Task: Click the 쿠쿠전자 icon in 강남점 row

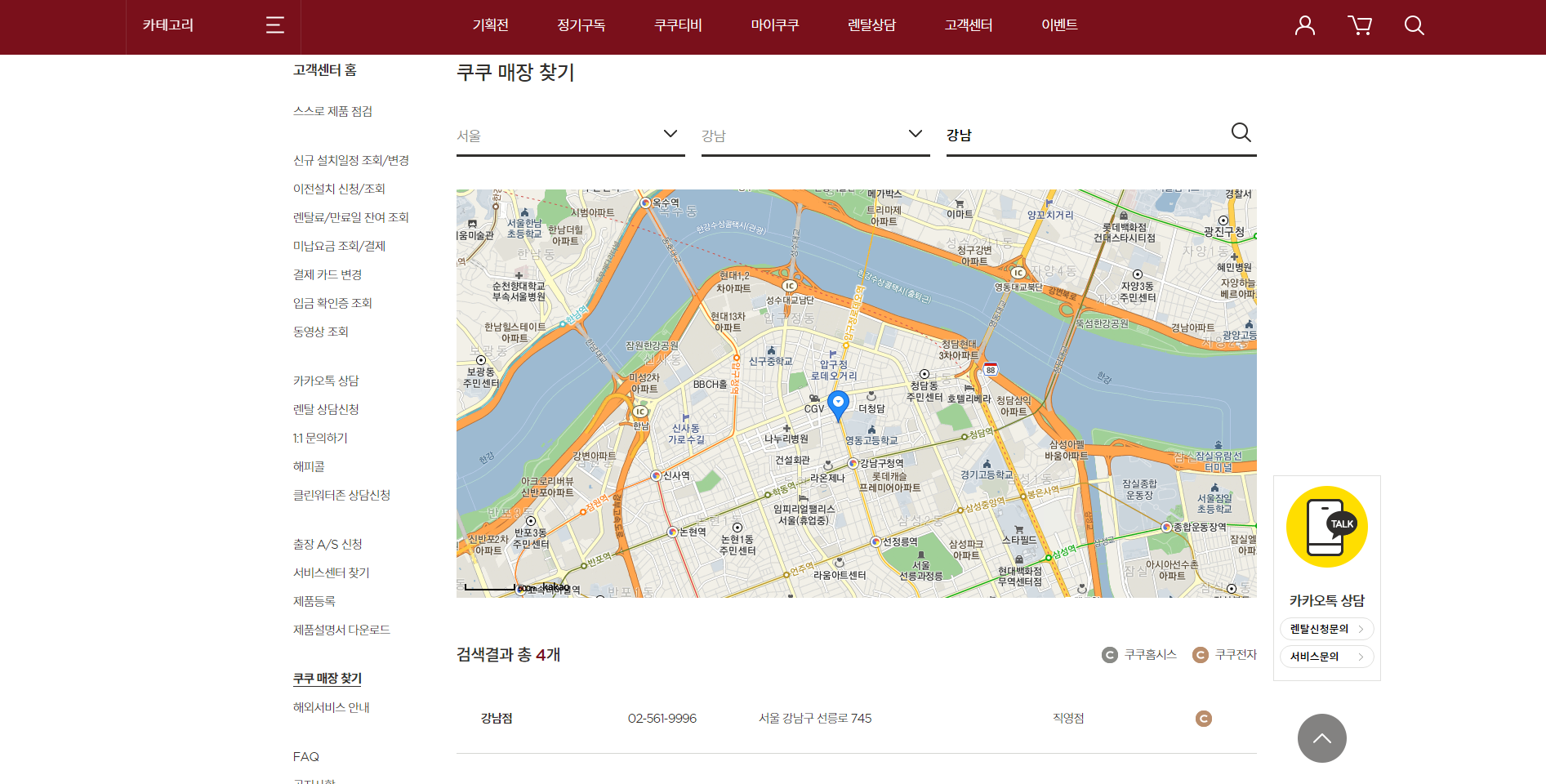Action: (1204, 719)
